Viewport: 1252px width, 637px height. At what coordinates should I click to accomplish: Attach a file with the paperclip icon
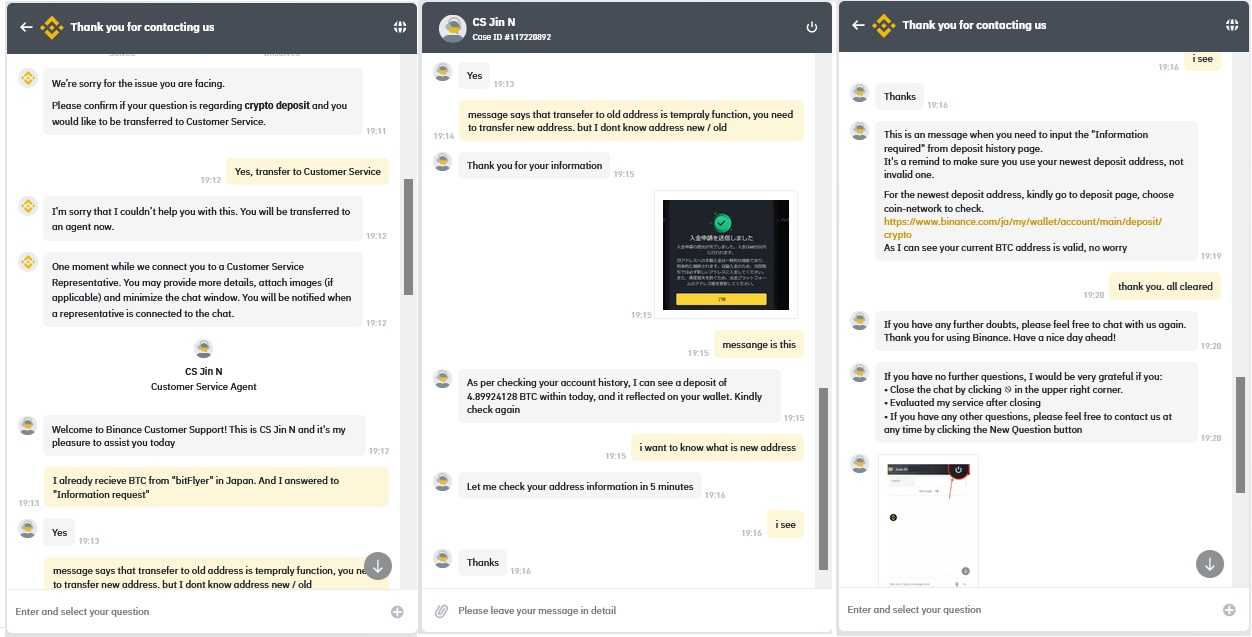coord(440,610)
